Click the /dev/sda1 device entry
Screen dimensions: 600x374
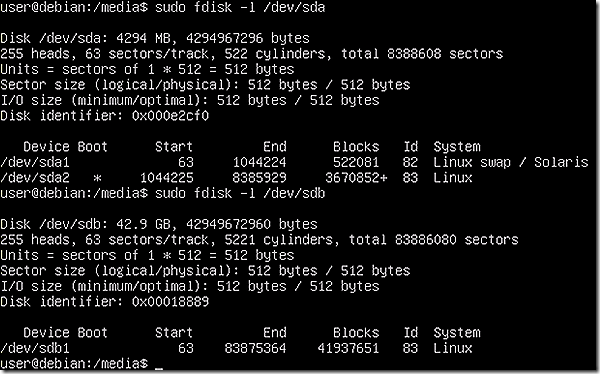35,162
